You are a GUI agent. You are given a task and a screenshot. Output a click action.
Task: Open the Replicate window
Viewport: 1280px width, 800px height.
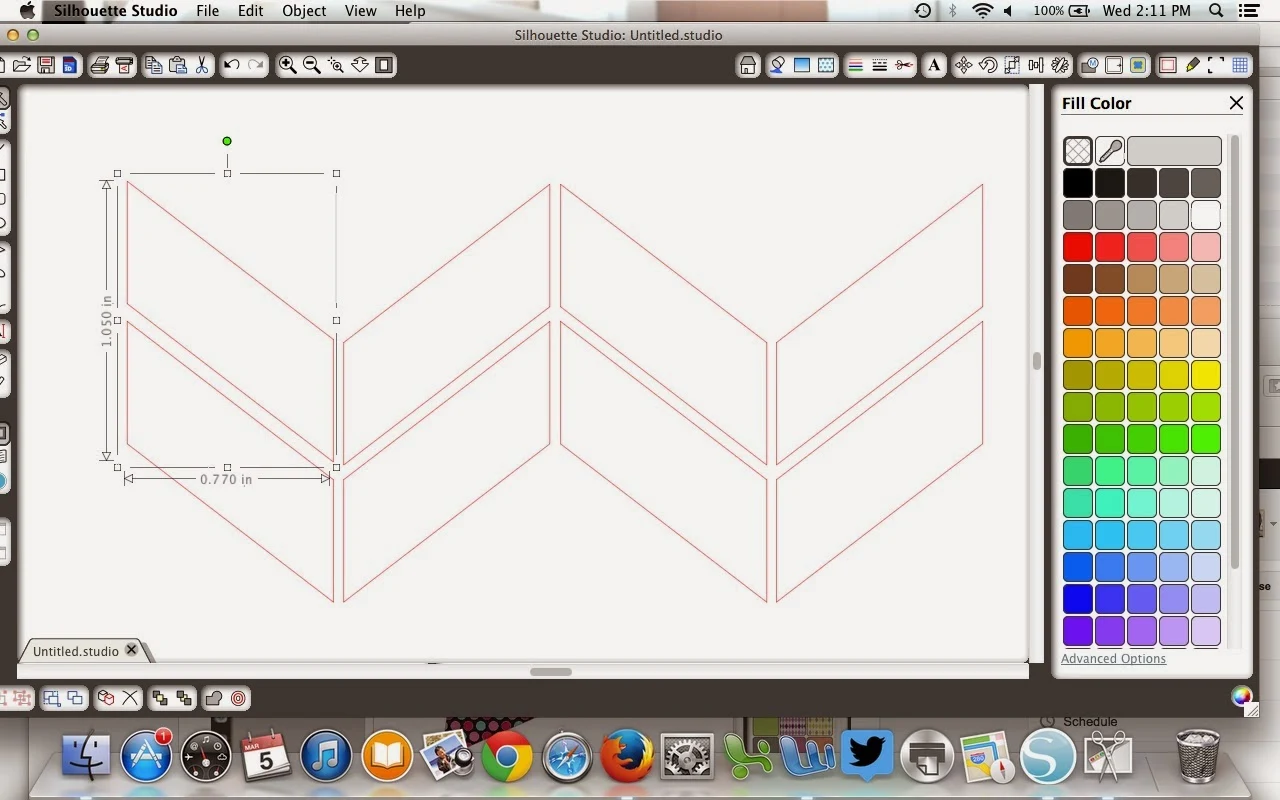click(1060, 66)
